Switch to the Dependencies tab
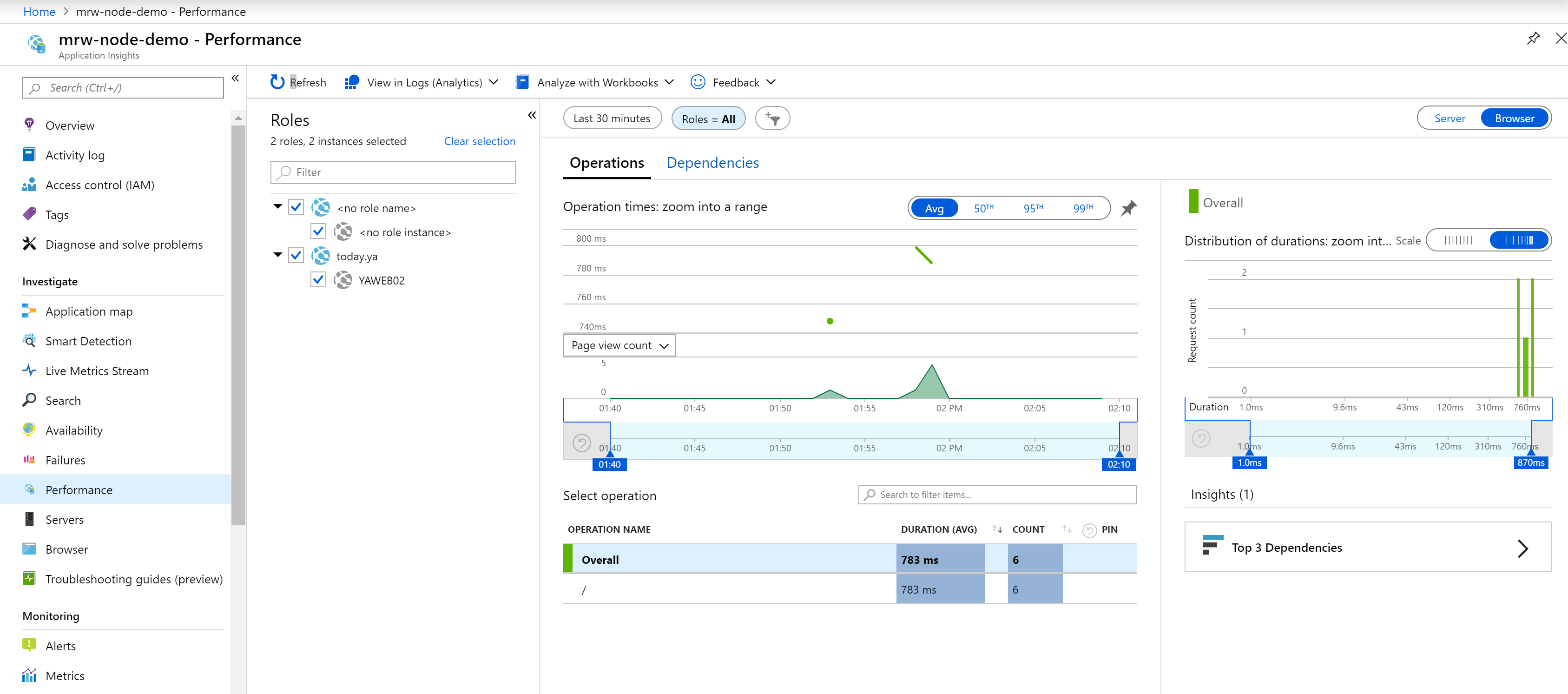Screen dimensions: 1568x694 (x=713, y=163)
